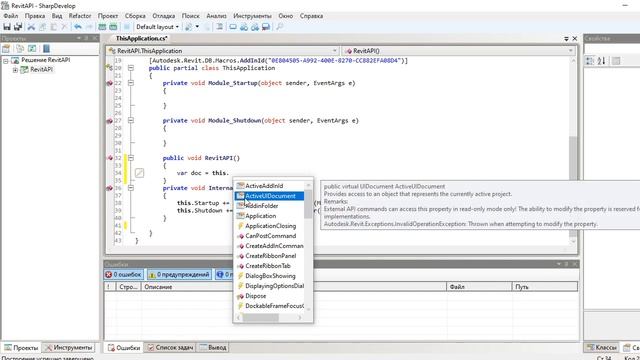Click the blue book icon in Projects panel
Image resolution: width=640 pixels, height=360 pixels.
46,49
